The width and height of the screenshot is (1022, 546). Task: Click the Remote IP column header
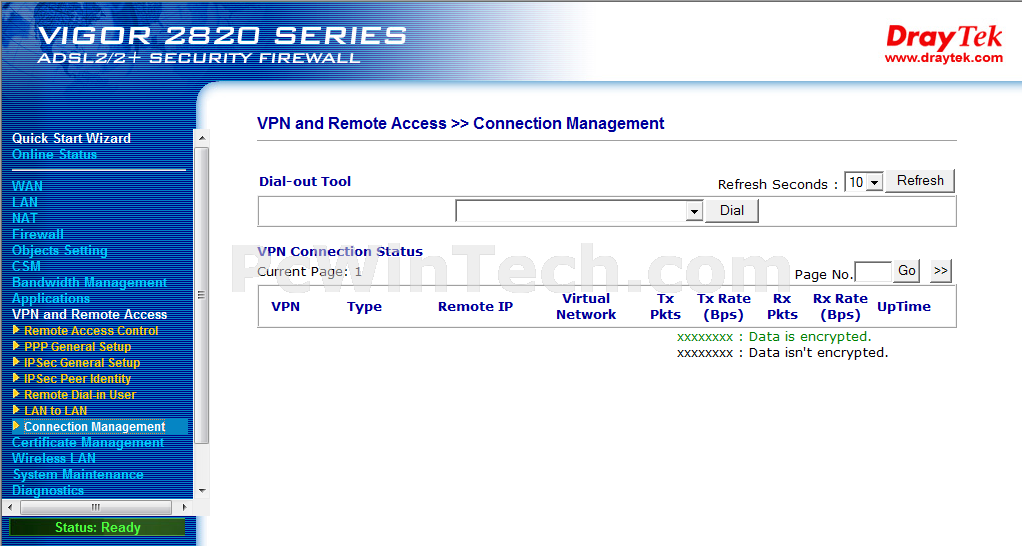point(475,307)
